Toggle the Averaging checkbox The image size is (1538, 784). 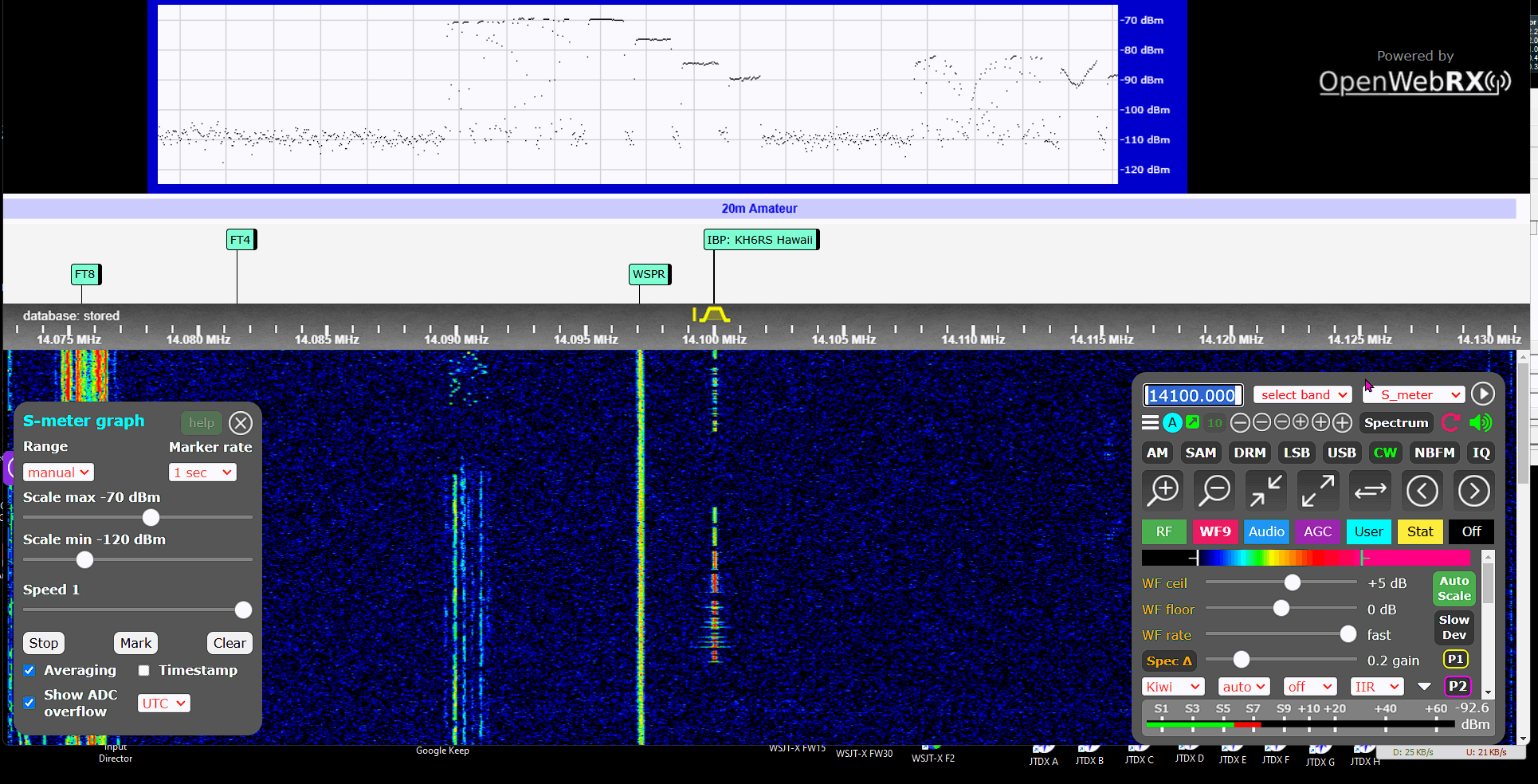tap(29, 670)
